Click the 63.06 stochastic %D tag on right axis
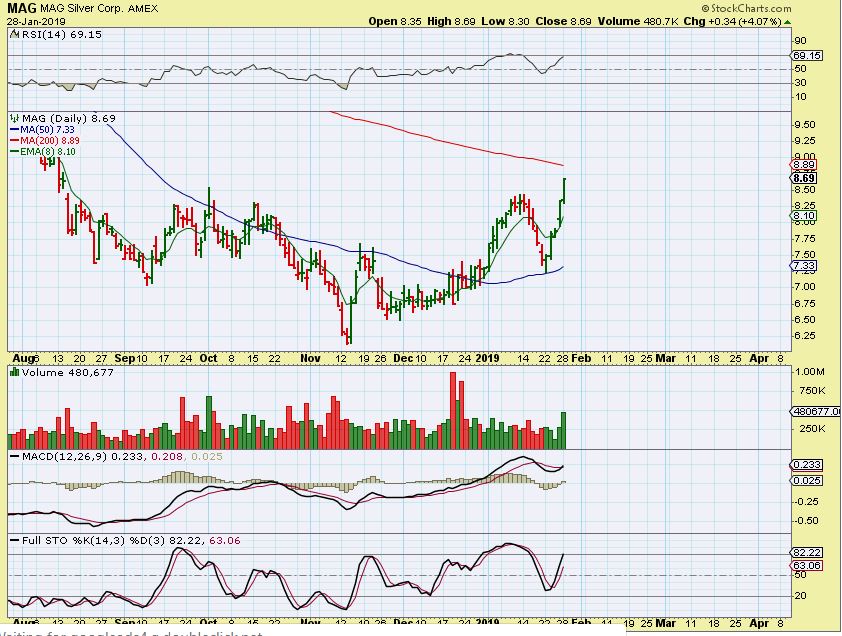The width and height of the screenshot is (842, 636). (x=807, y=566)
